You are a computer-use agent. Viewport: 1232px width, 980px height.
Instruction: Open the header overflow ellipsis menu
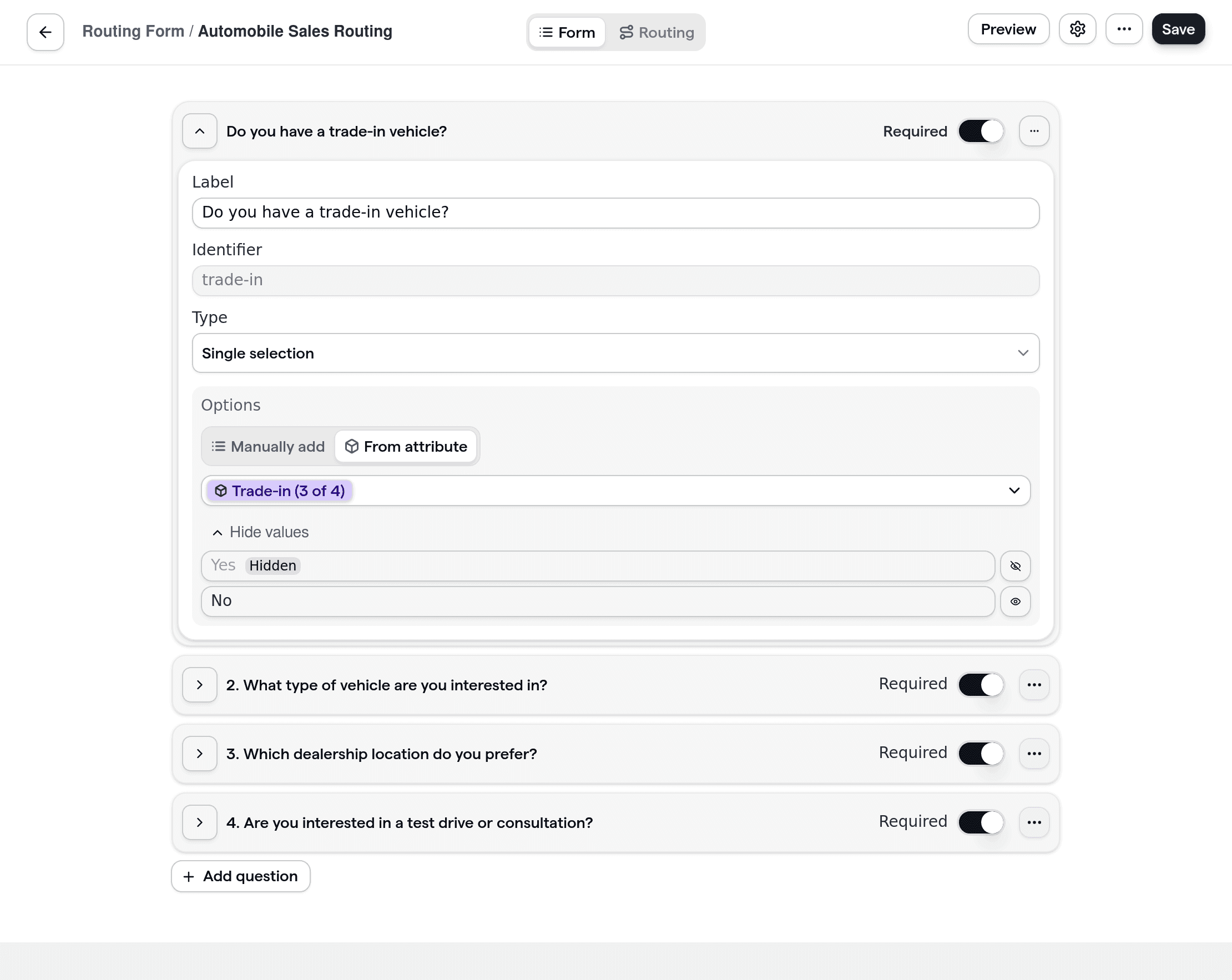pyautogui.click(x=1124, y=28)
